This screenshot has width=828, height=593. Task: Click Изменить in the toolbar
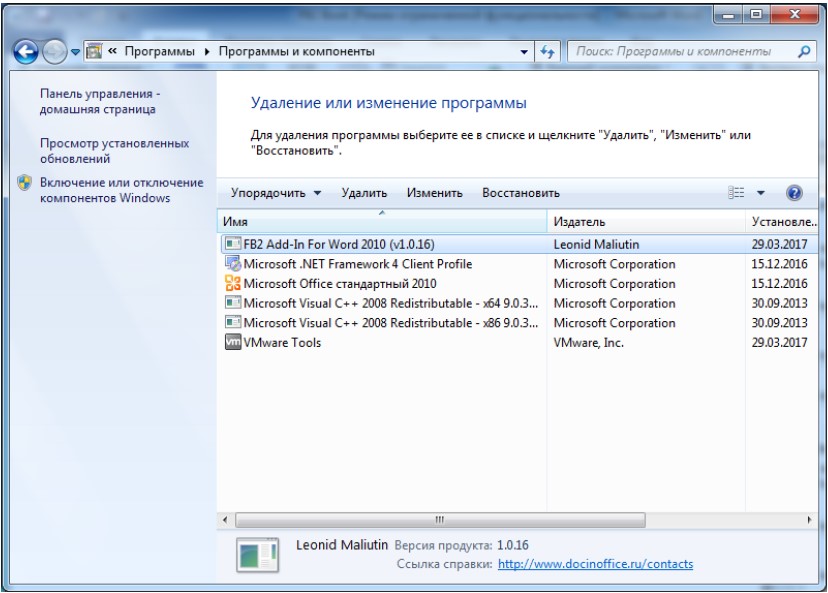point(435,193)
